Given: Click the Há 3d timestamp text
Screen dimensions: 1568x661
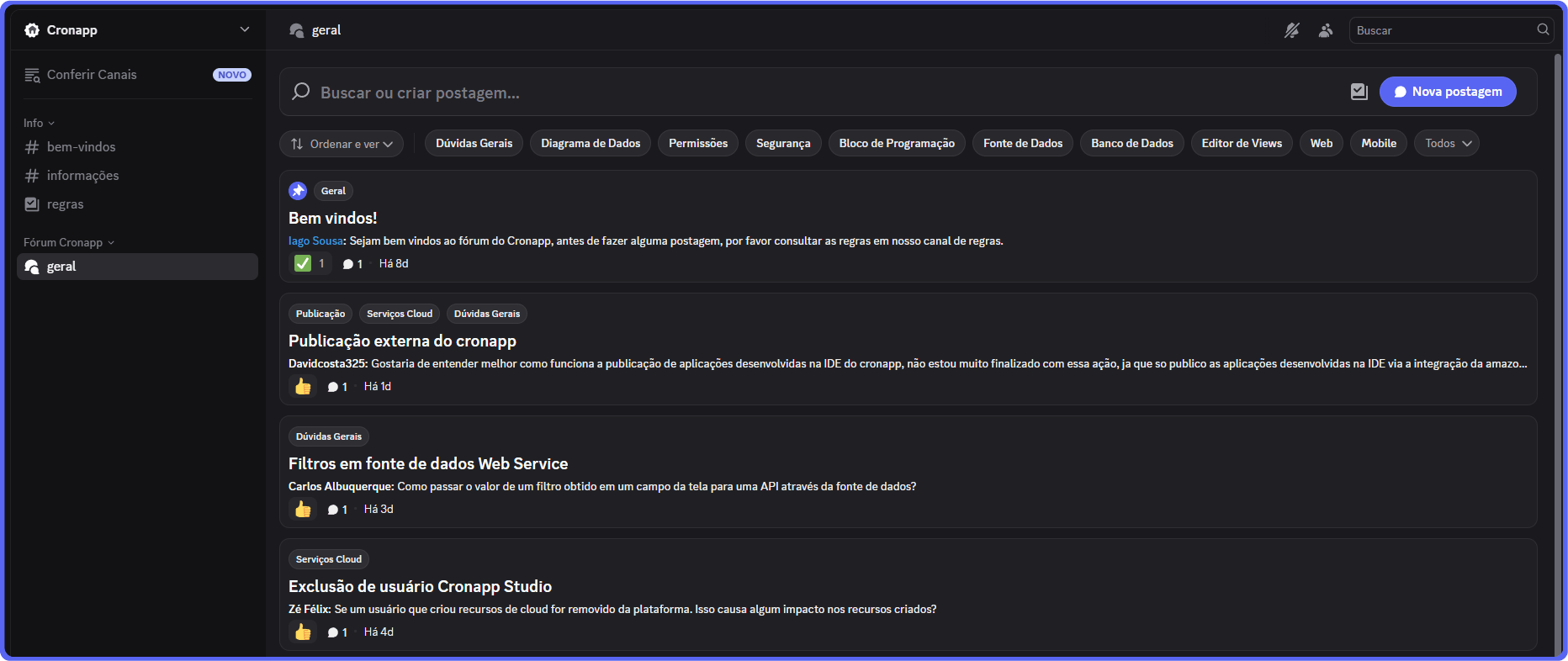Looking at the screenshot, I should tap(379, 509).
